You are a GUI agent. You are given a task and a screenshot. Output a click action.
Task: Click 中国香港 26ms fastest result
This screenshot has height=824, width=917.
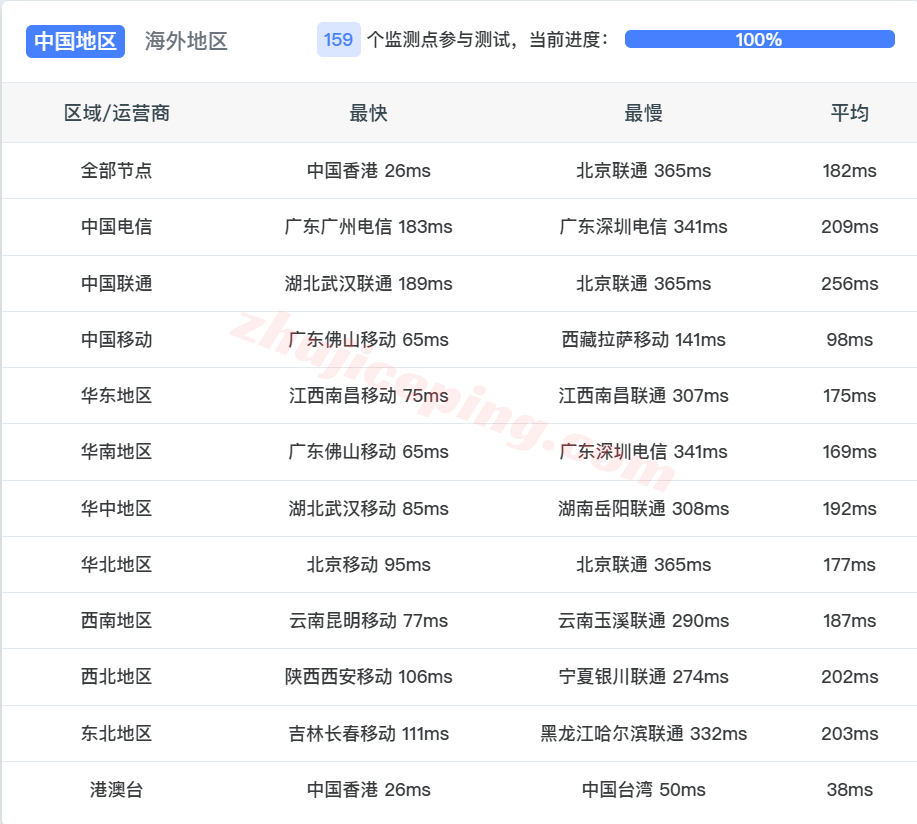369,170
